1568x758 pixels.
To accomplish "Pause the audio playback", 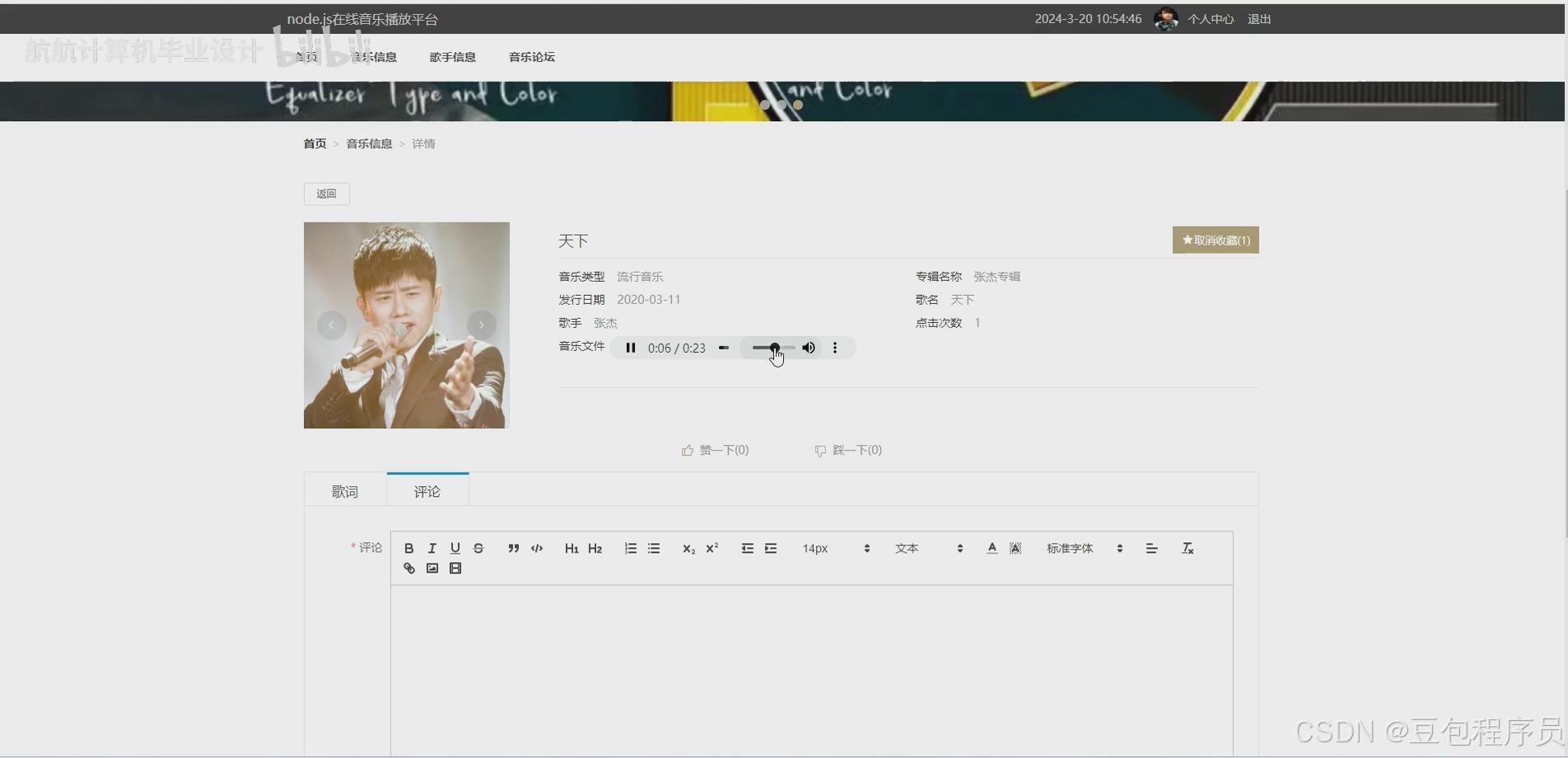I will pyautogui.click(x=631, y=348).
